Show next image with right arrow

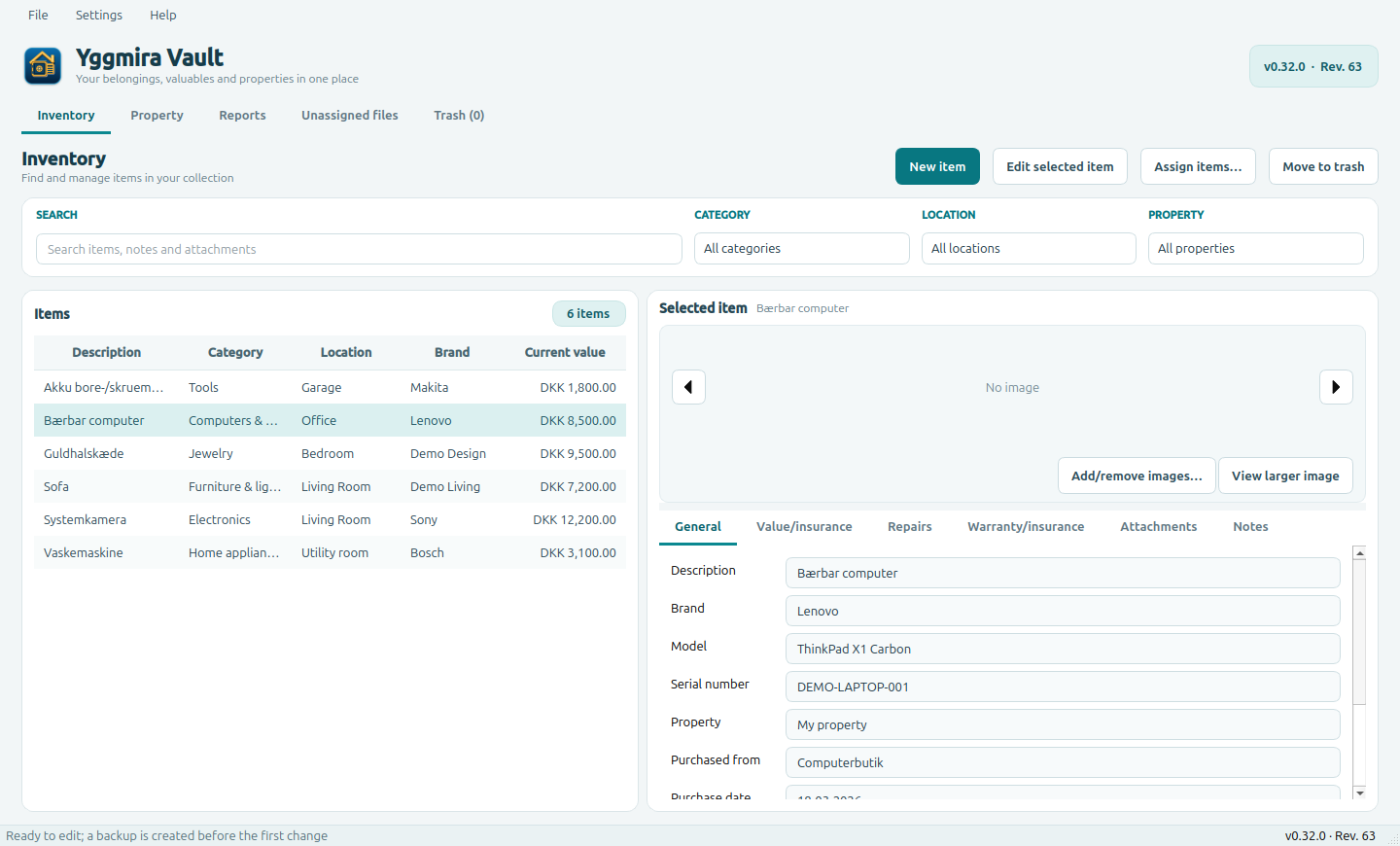pos(1336,387)
